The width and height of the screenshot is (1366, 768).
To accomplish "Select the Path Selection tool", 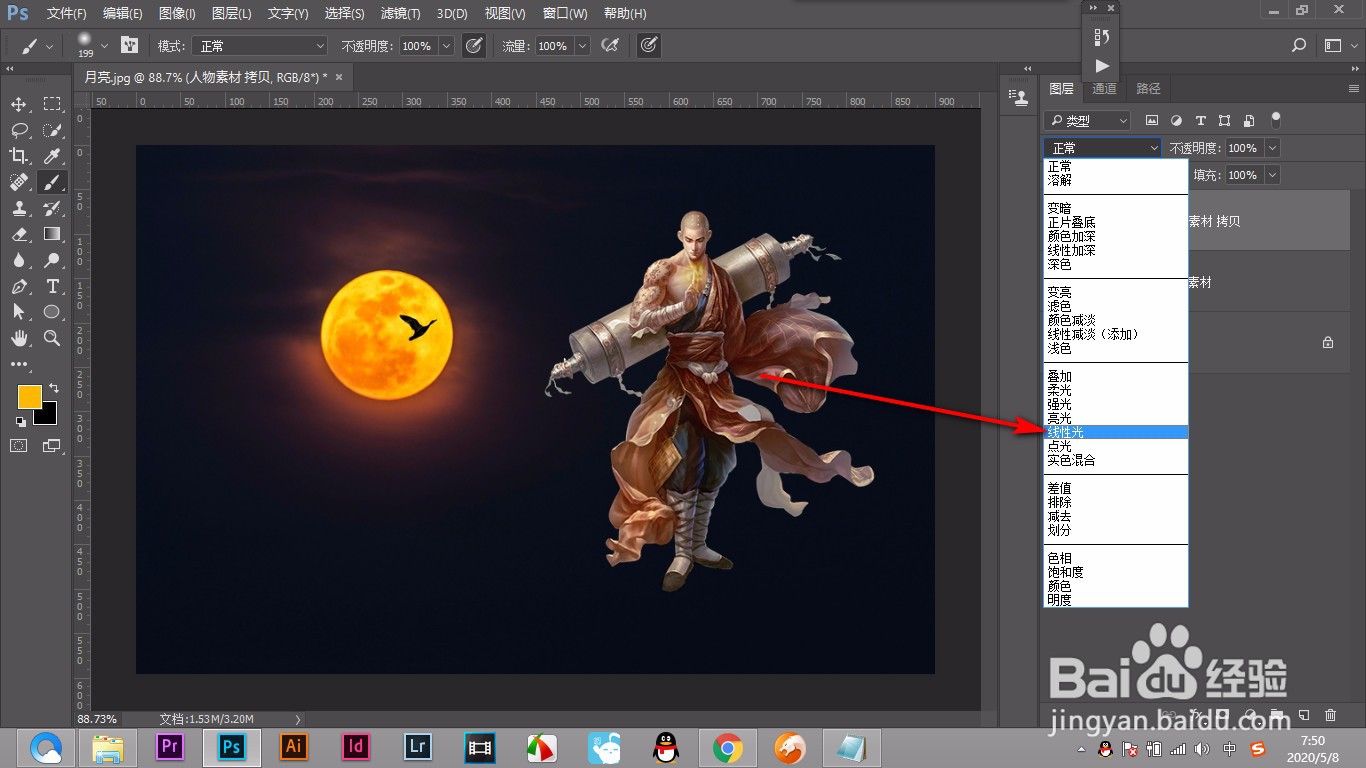I will point(19,312).
